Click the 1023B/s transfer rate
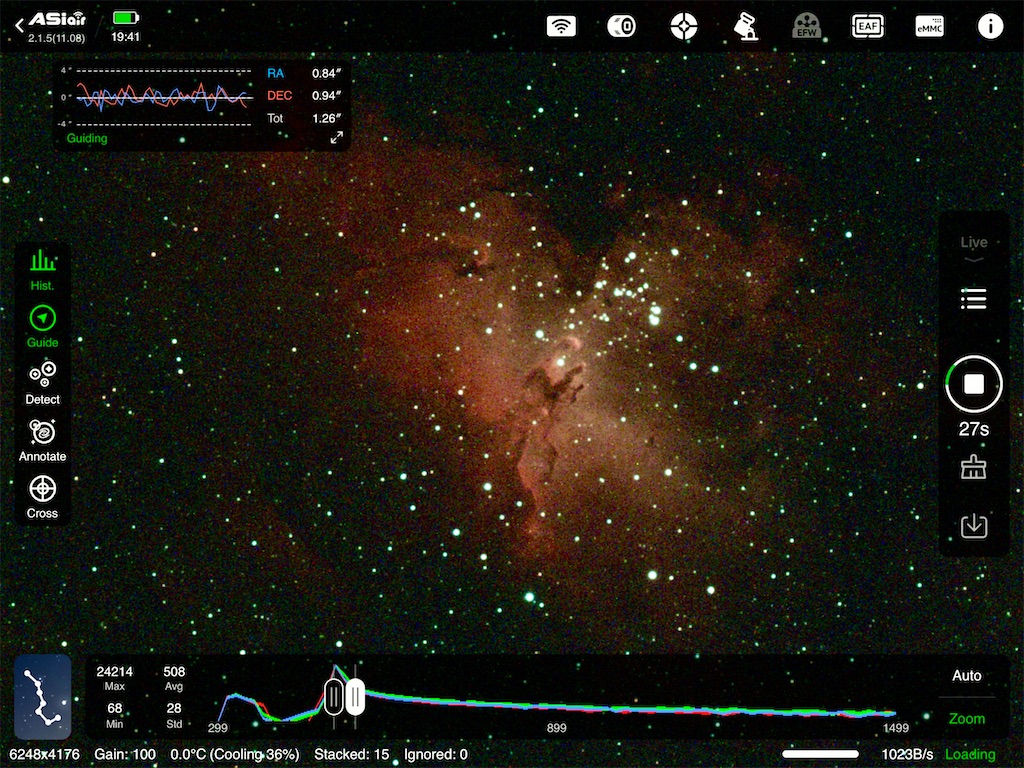This screenshot has height=768, width=1024. click(907, 755)
